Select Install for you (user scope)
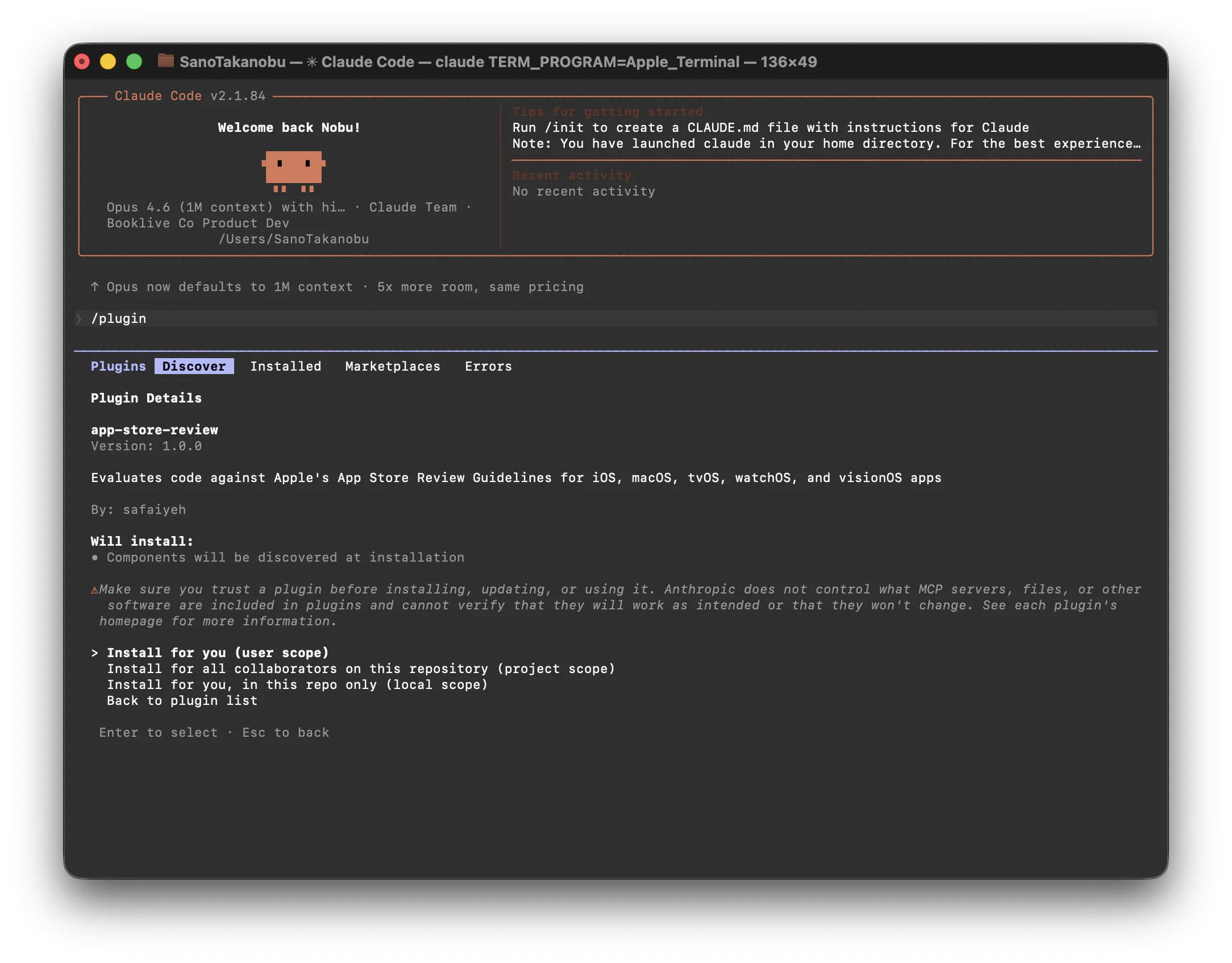 click(218, 653)
